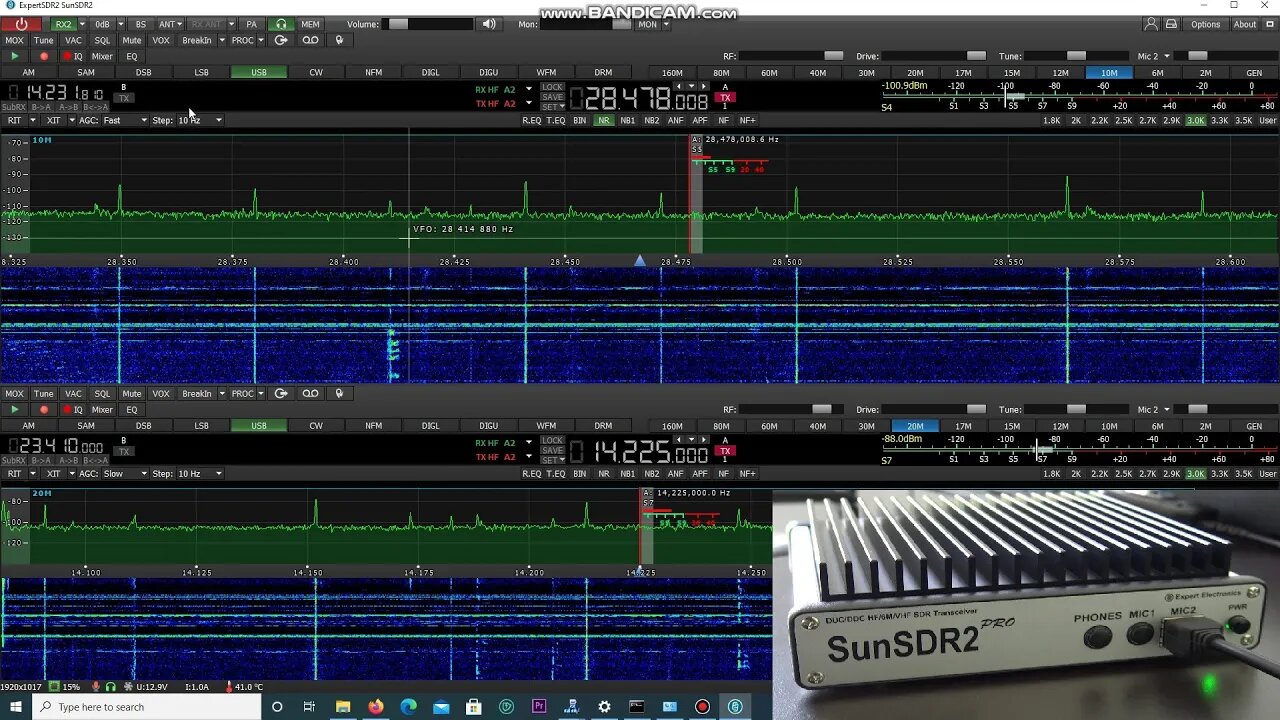Open the Options button

point(1206,24)
